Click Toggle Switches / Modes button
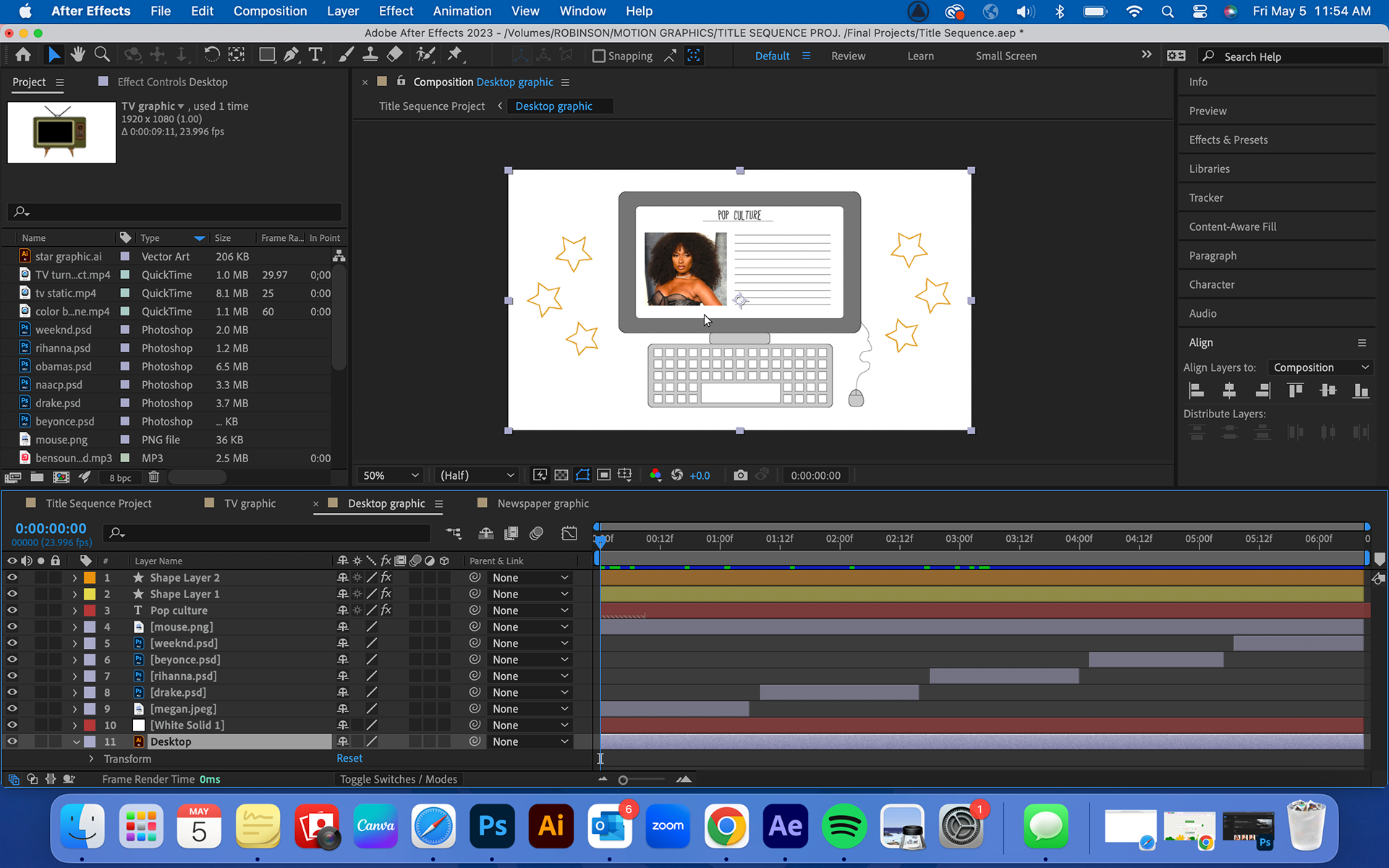This screenshot has height=868, width=1389. point(399,779)
